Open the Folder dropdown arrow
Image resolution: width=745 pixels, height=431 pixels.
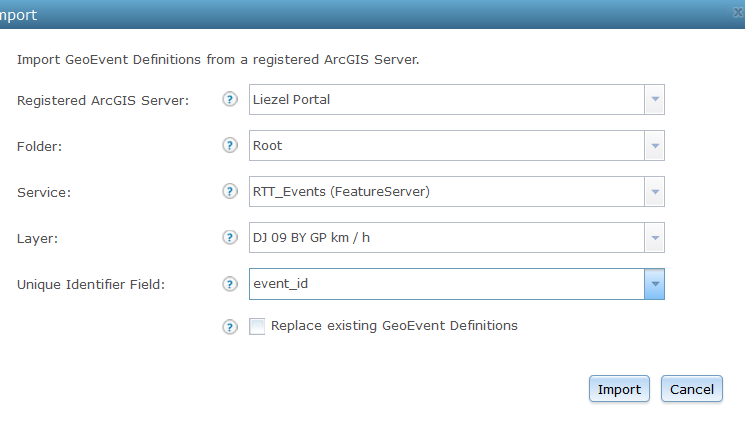click(654, 146)
